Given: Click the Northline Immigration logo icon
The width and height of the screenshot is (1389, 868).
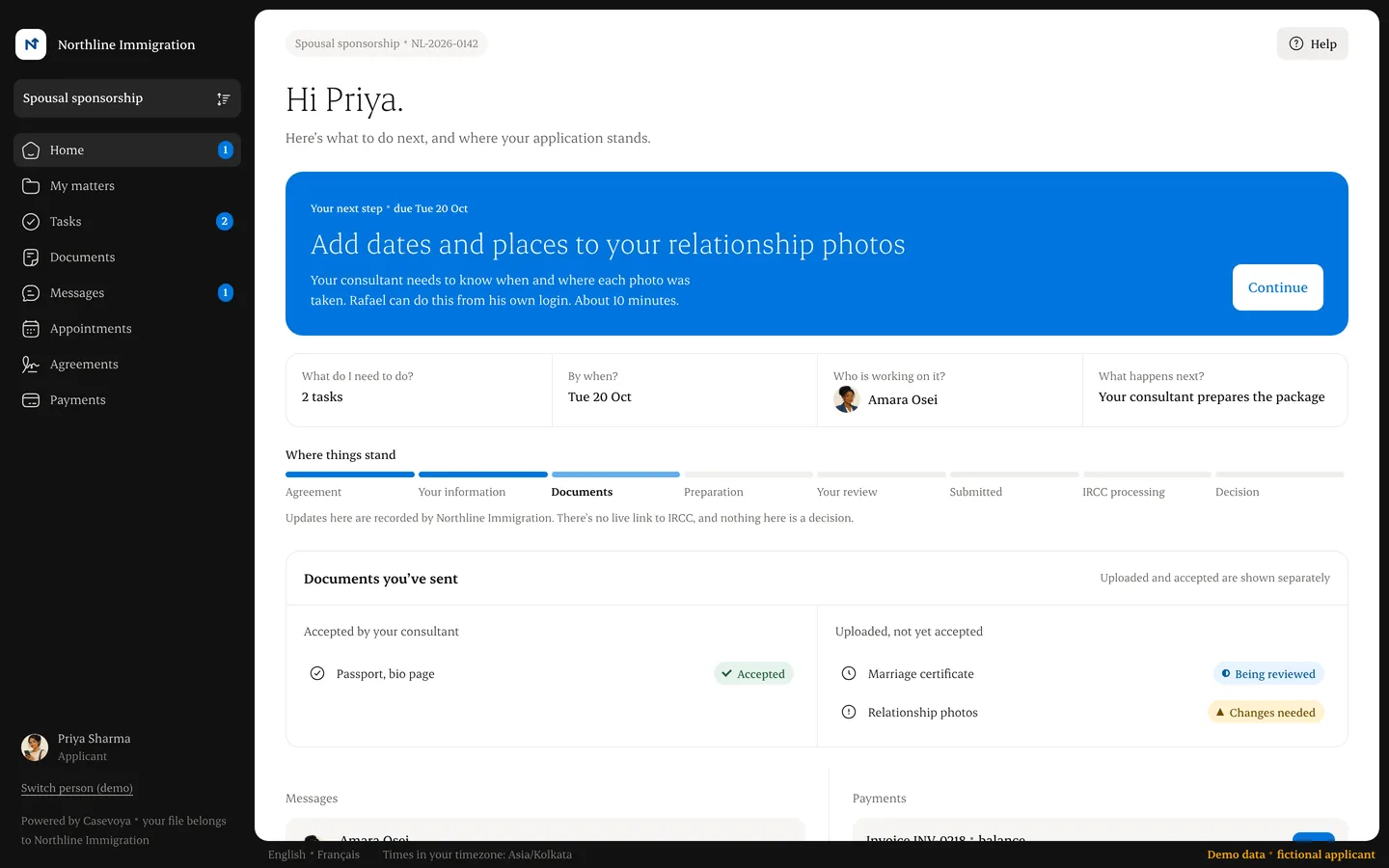Looking at the screenshot, I should [31, 44].
